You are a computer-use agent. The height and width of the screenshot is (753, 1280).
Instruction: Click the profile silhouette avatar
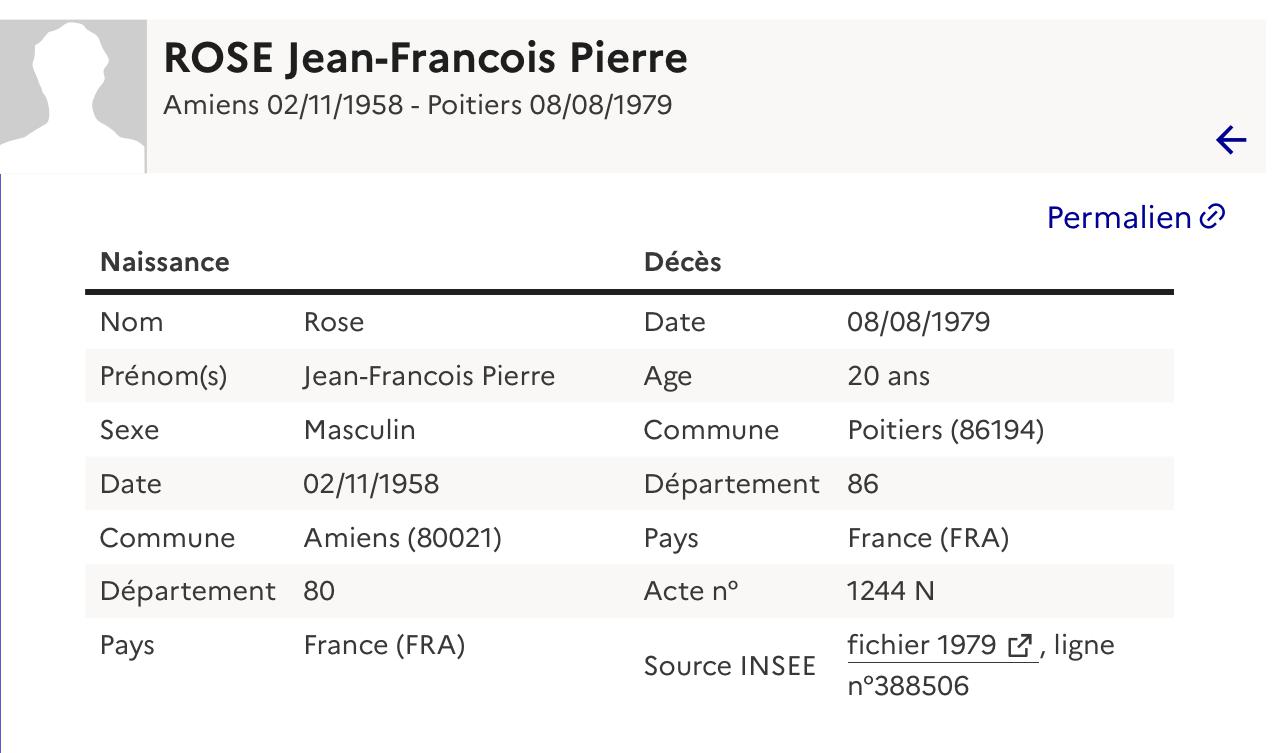73,96
